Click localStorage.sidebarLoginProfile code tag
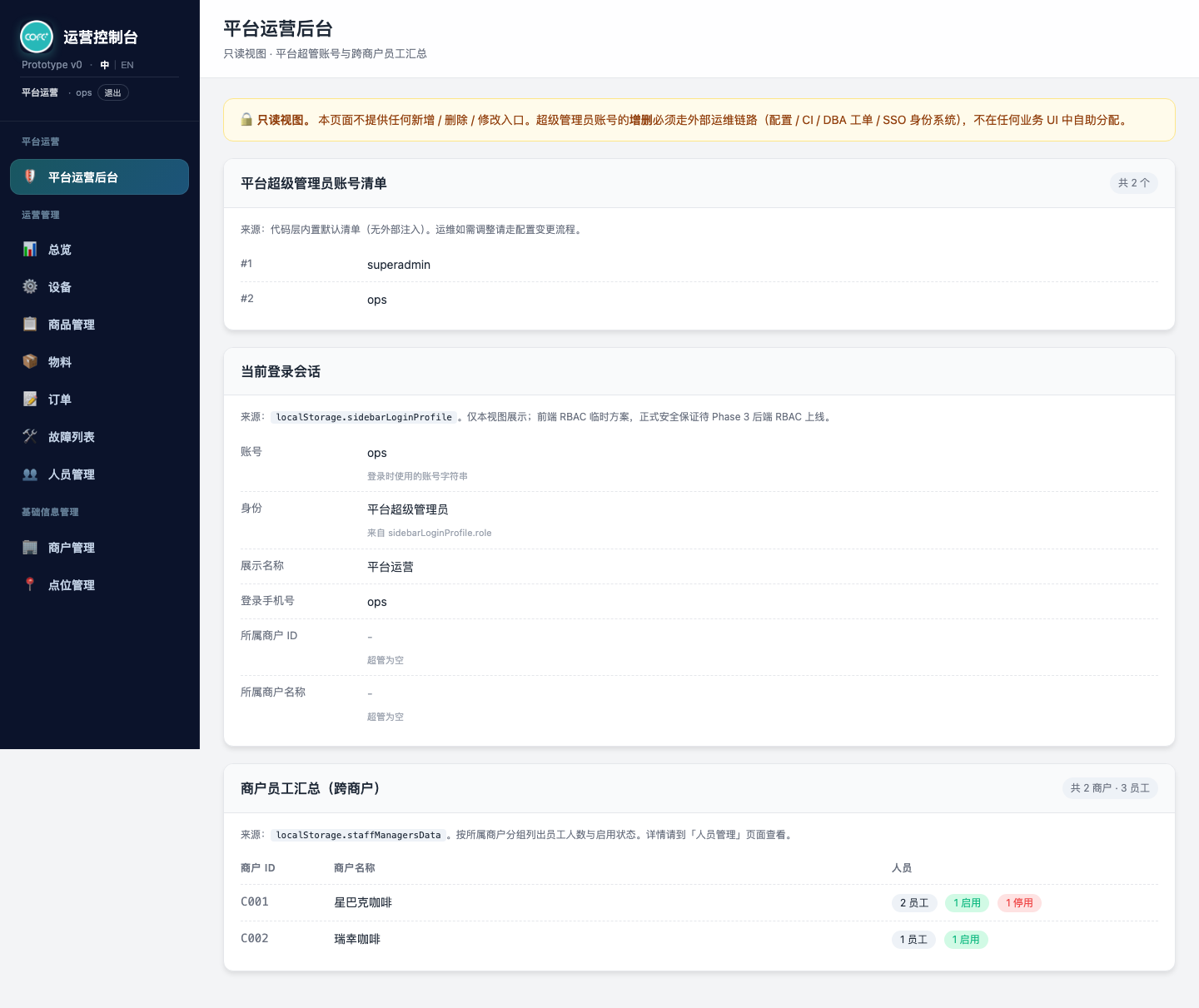This screenshot has width=1199, height=1008. point(364,417)
